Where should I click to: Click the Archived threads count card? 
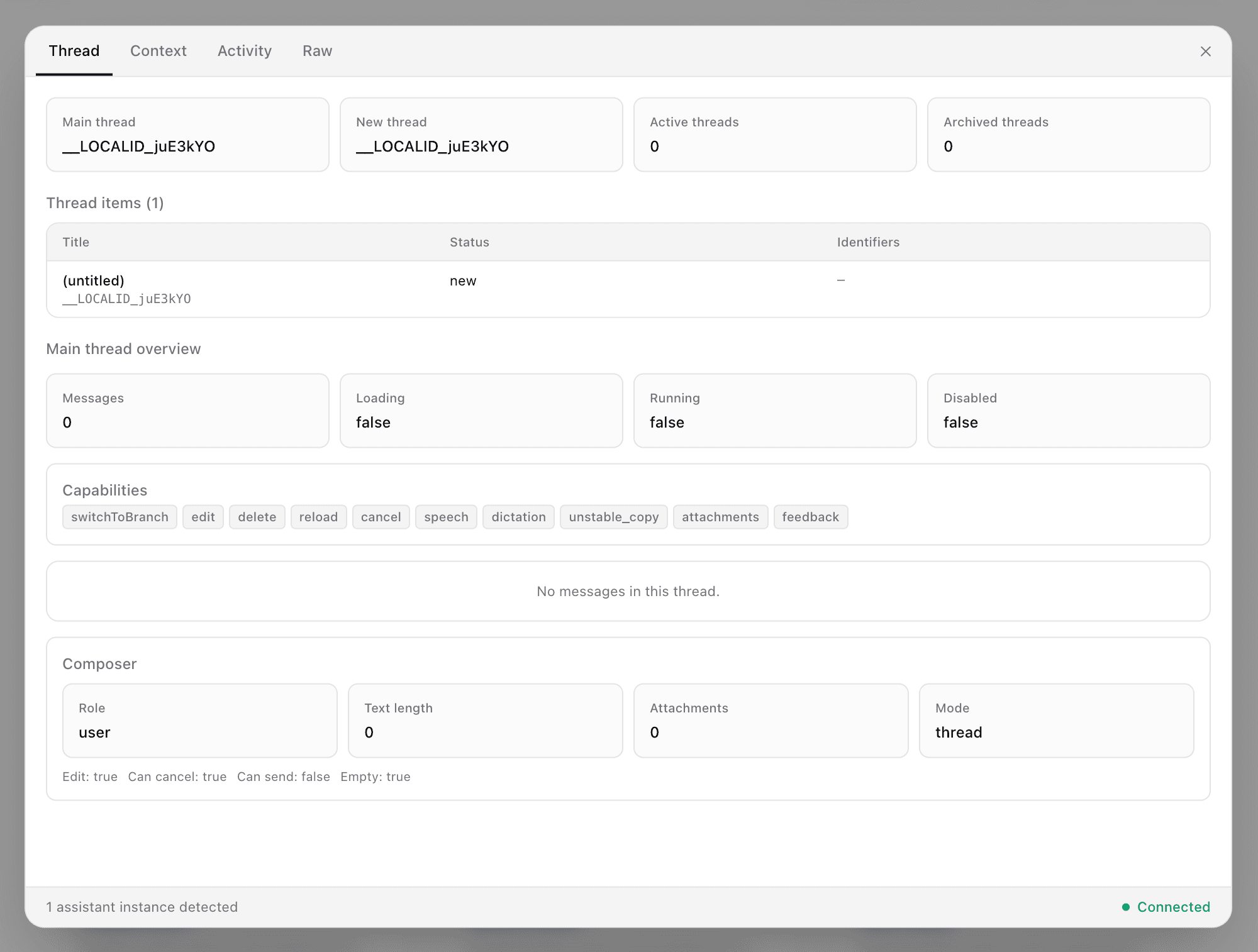pos(1069,135)
